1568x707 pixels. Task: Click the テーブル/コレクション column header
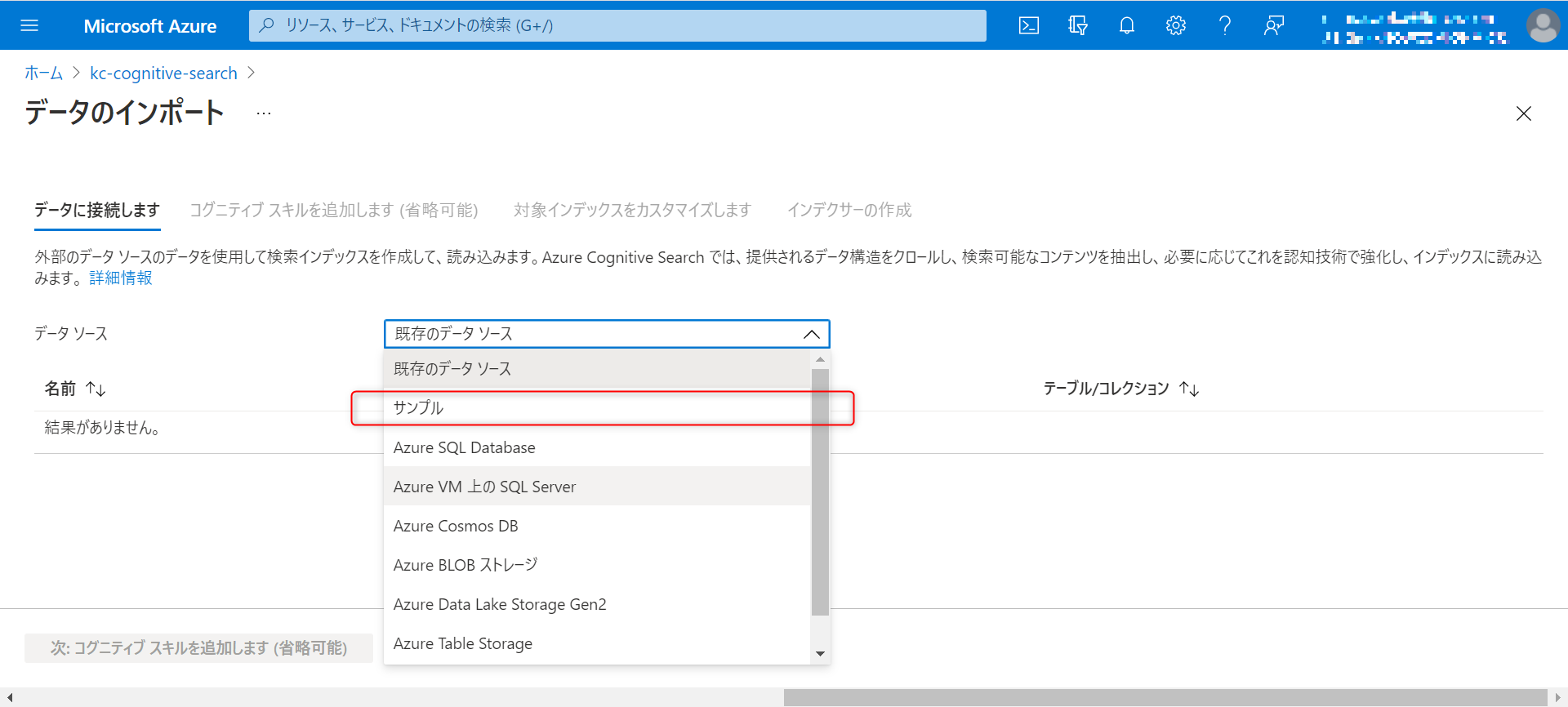click(1106, 389)
